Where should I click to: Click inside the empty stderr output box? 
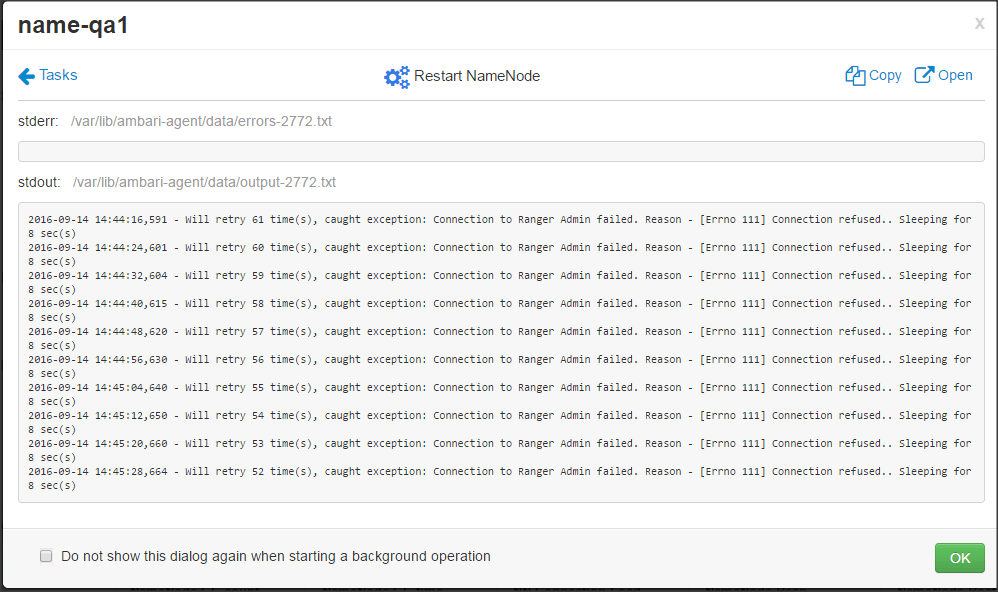500,152
